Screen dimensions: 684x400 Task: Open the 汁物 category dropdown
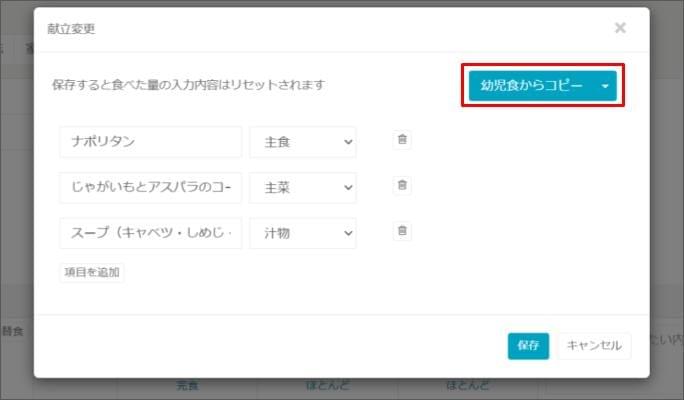(x=303, y=233)
